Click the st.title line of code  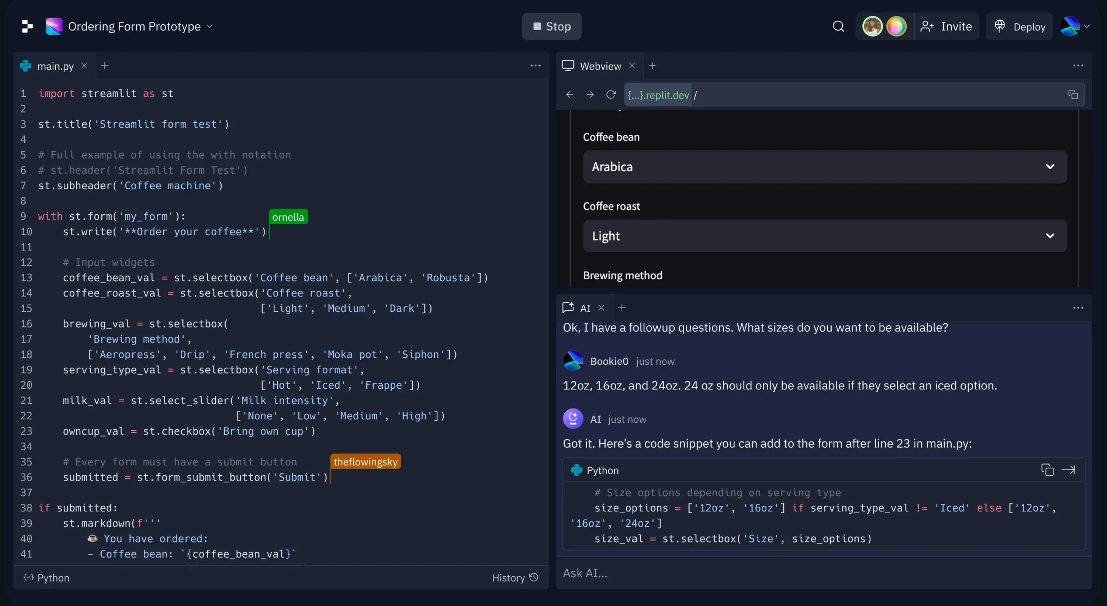[133, 124]
